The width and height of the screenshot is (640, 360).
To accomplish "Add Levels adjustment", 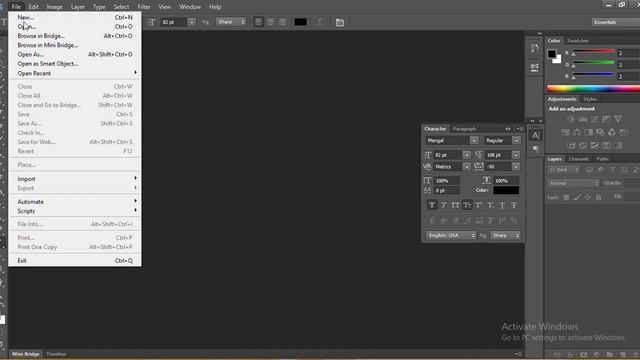I will [583, 119].
